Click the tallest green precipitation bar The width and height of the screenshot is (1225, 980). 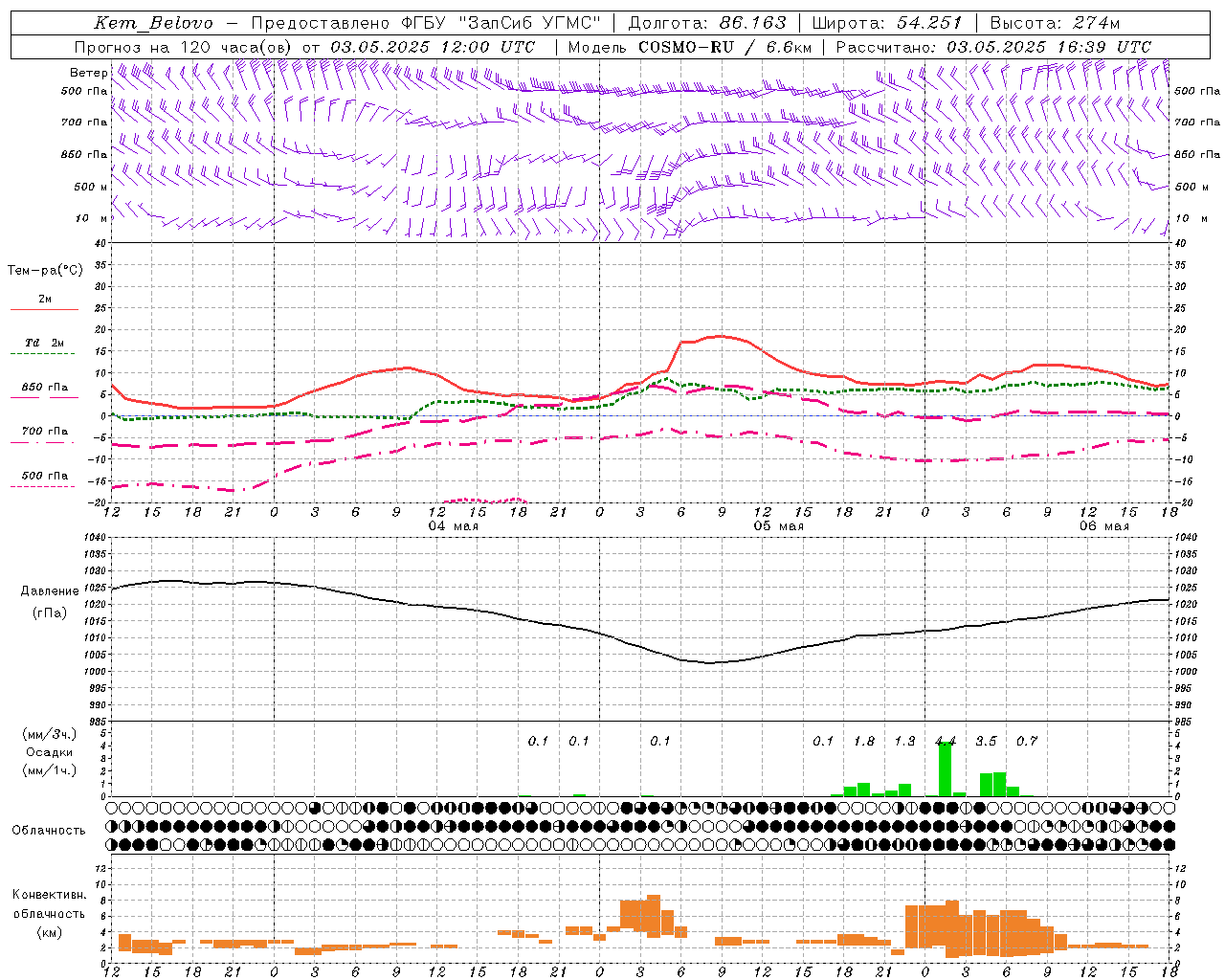946,768
